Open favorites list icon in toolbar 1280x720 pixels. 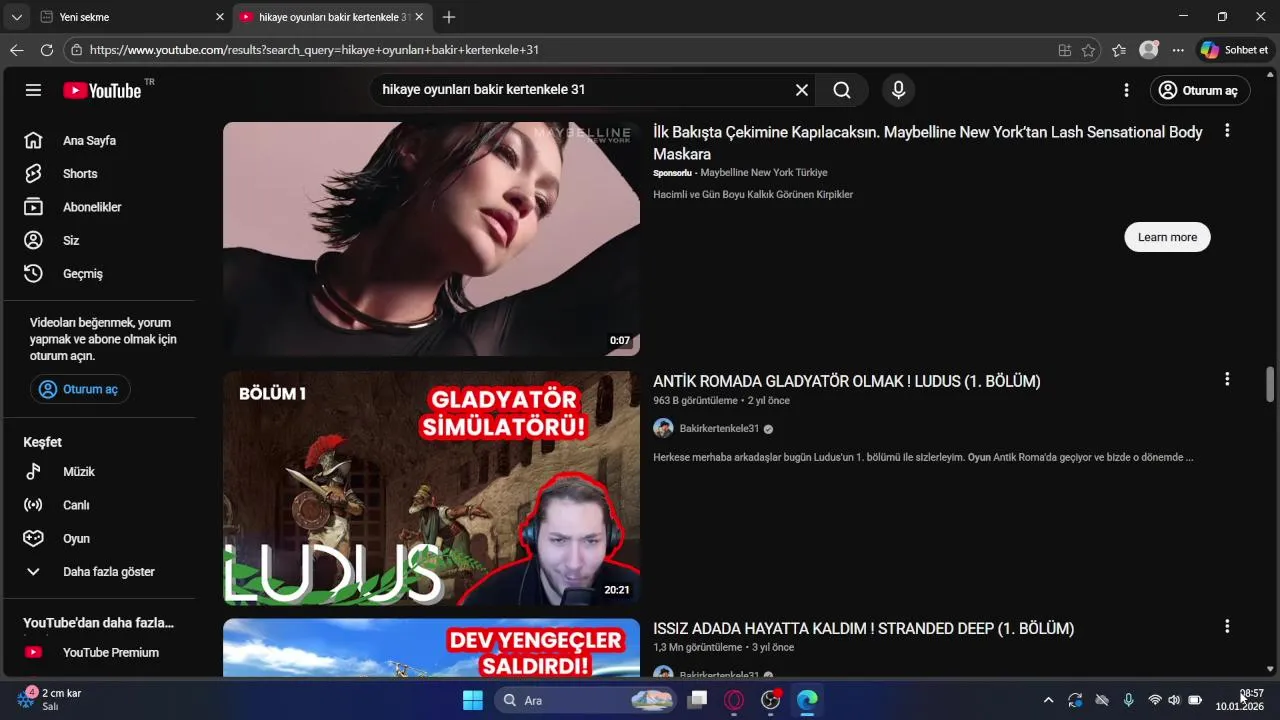pos(1119,50)
